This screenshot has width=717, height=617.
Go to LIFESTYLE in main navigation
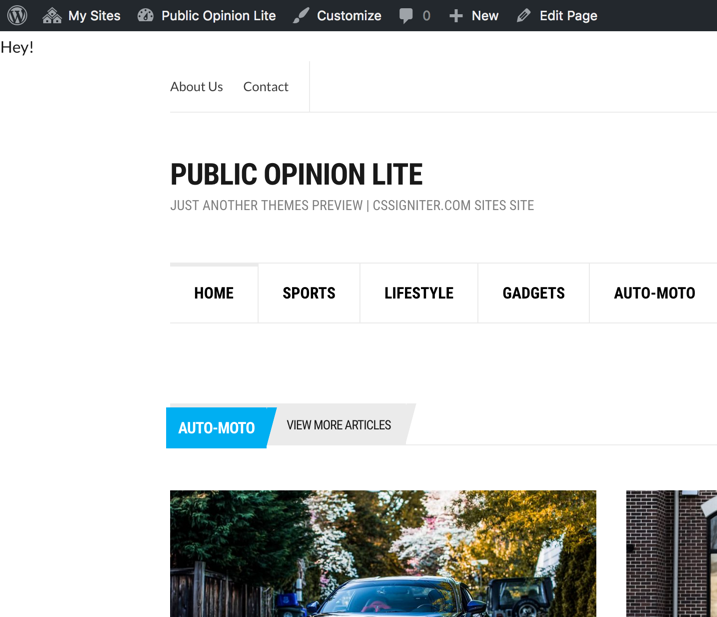click(419, 293)
